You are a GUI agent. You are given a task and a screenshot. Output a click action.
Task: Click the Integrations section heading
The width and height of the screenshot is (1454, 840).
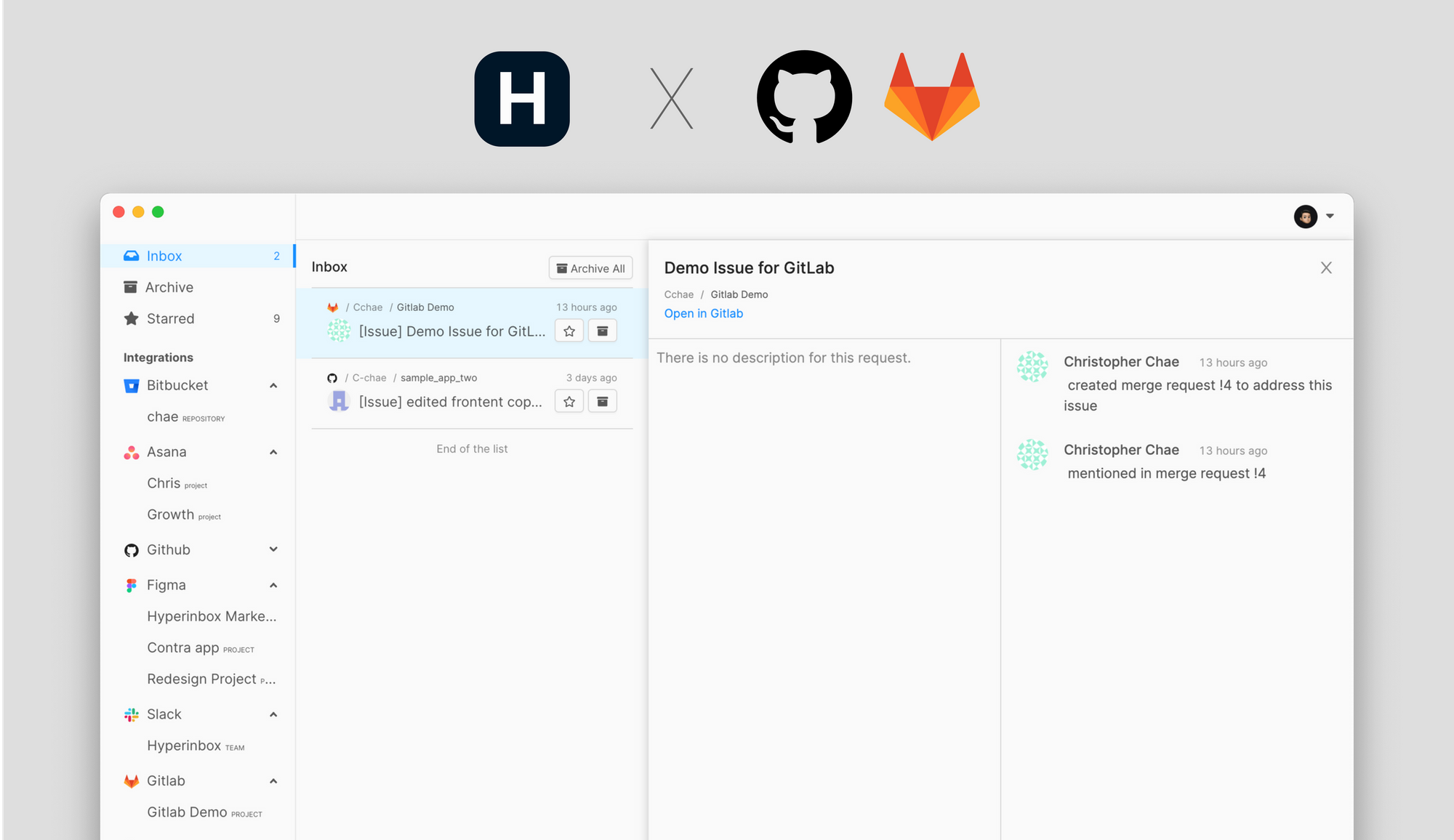tap(158, 358)
